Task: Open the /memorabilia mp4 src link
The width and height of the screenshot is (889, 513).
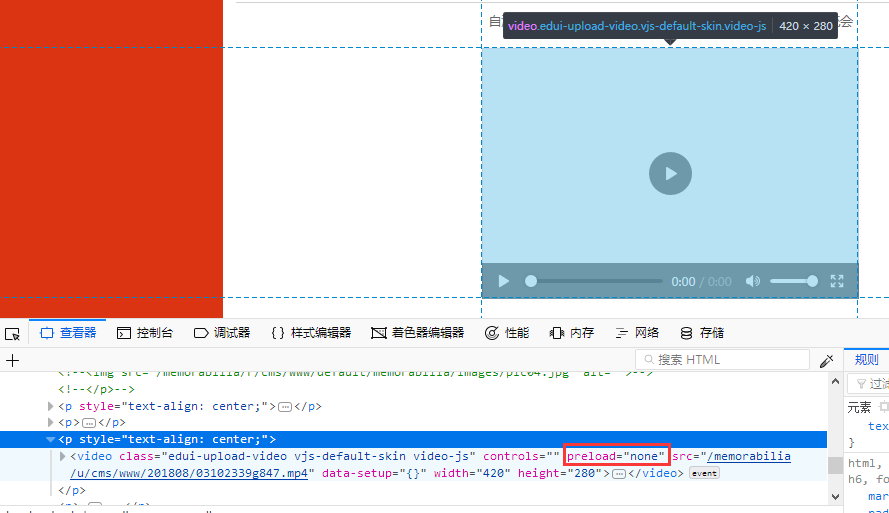Action: coord(431,464)
